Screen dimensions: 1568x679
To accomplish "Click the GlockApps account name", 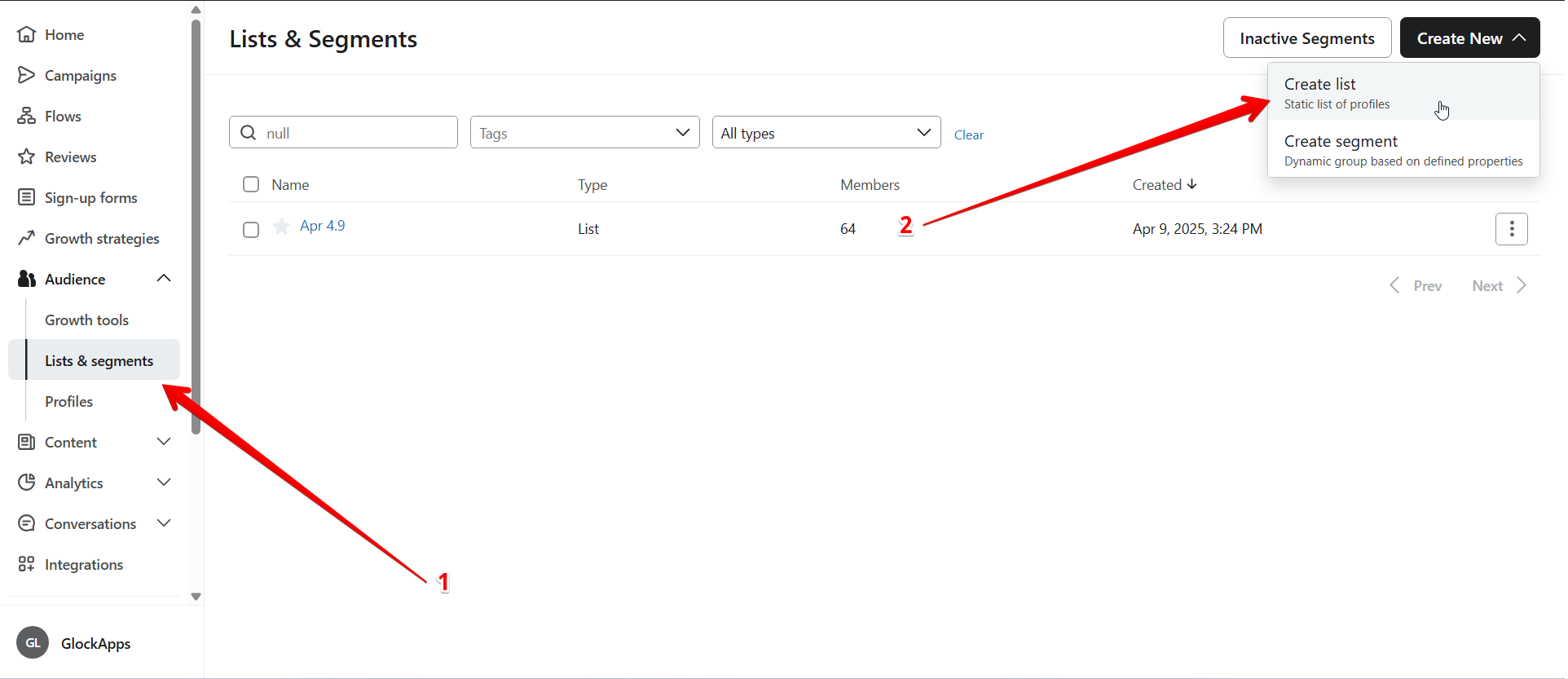I will [95, 643].
